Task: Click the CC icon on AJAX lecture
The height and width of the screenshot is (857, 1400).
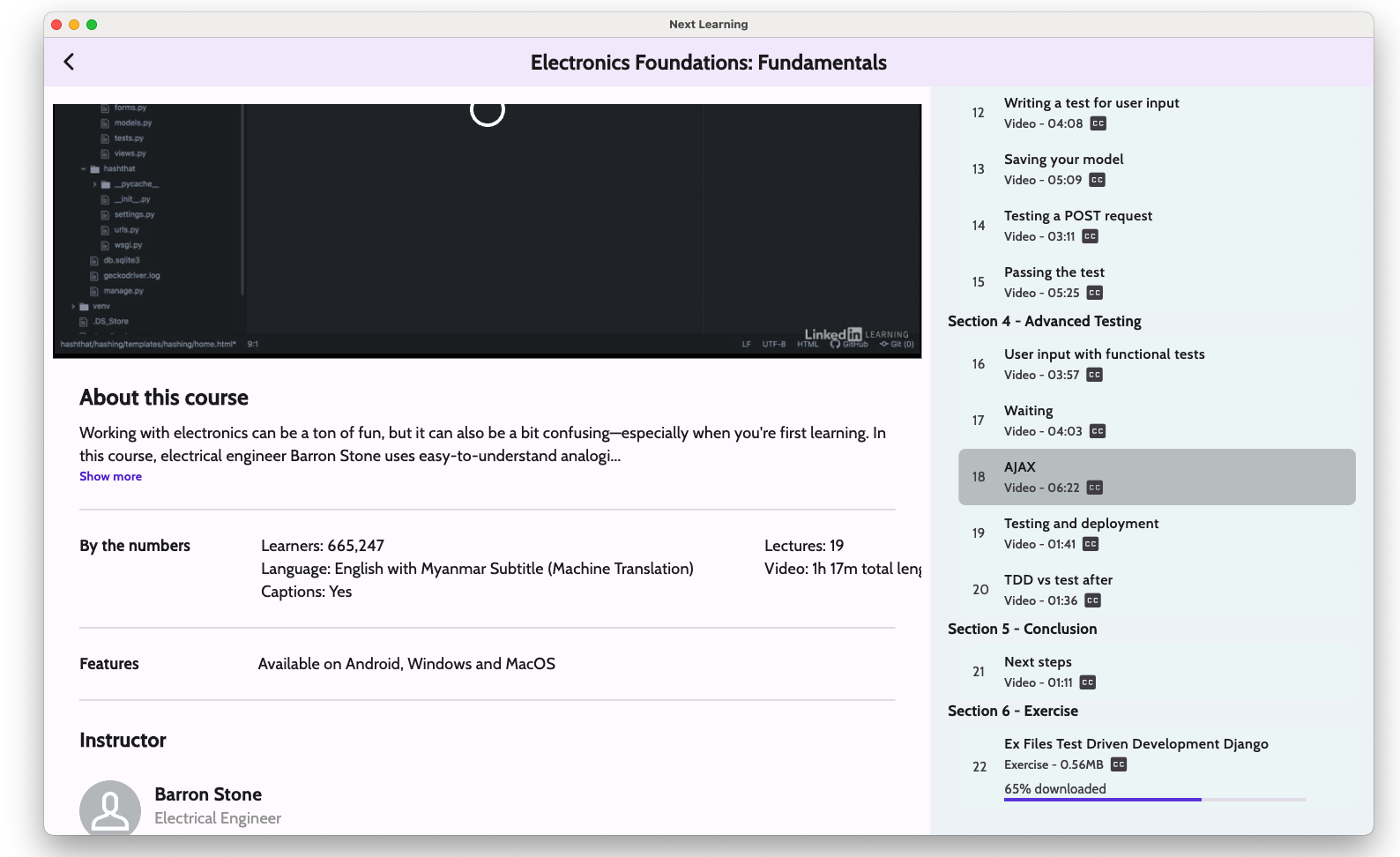Action: (x=1094, y=488)
